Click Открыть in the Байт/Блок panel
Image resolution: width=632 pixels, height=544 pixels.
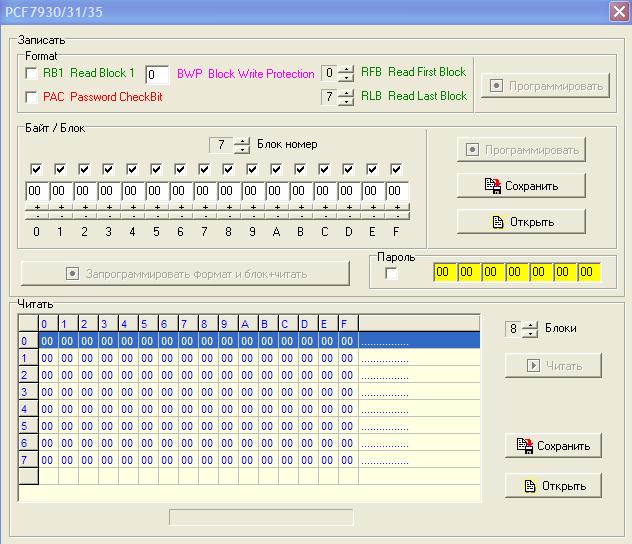pos(521,222)
